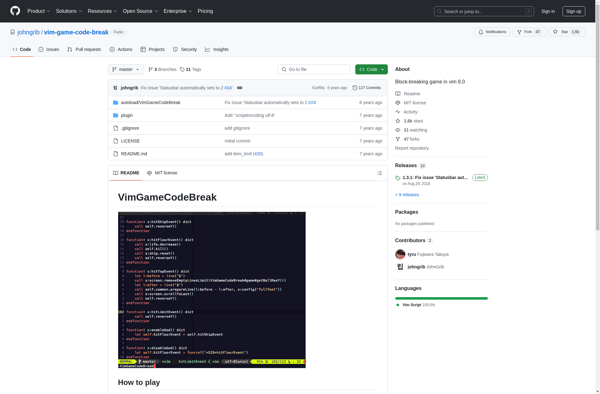Open the GitHub homepage logo
The height and width of the screenshot is (394, 600).
pos(15,11)
